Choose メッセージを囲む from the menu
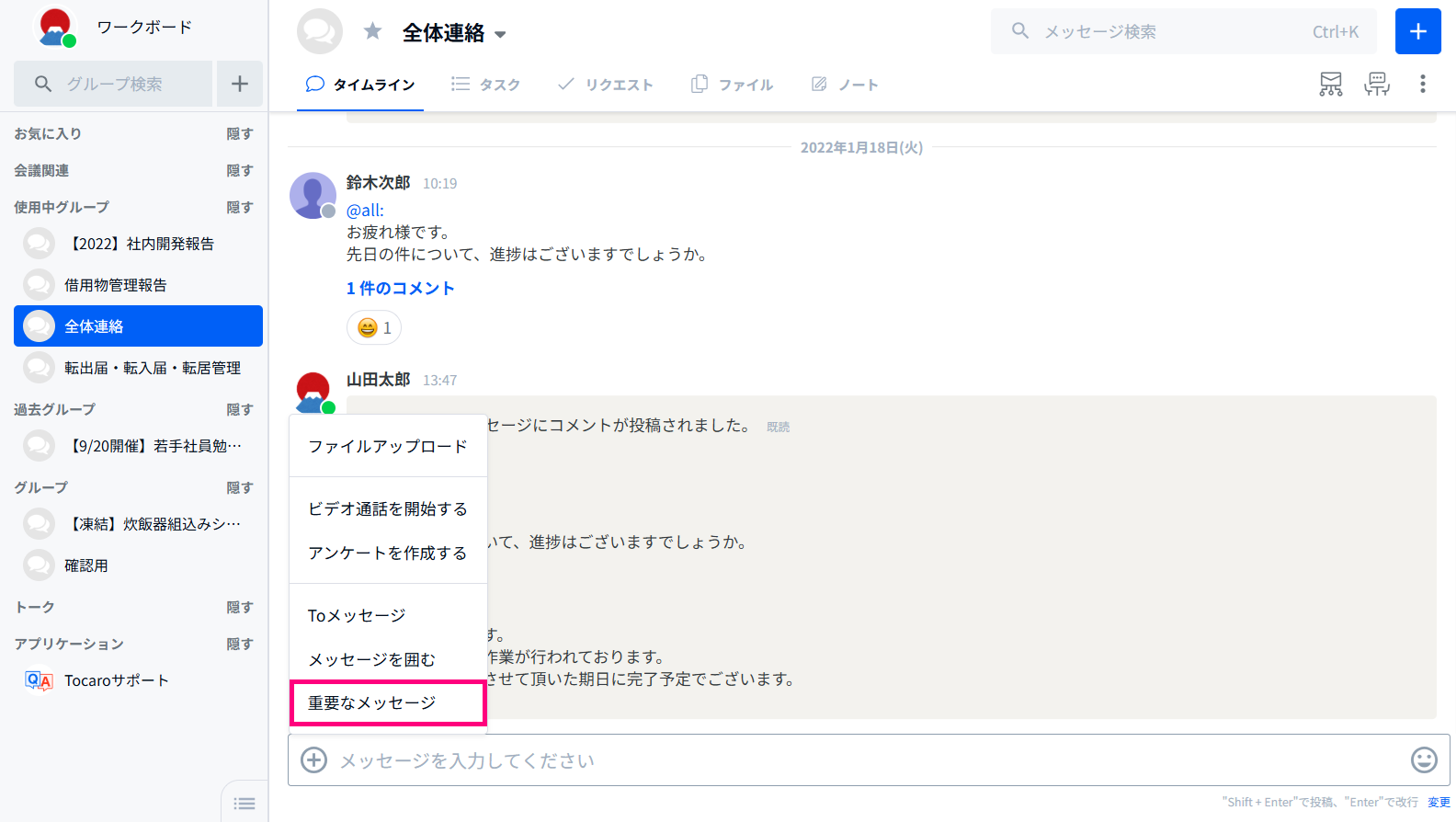The width and height of the screenshot is (1456, 822). coord(388,660)
